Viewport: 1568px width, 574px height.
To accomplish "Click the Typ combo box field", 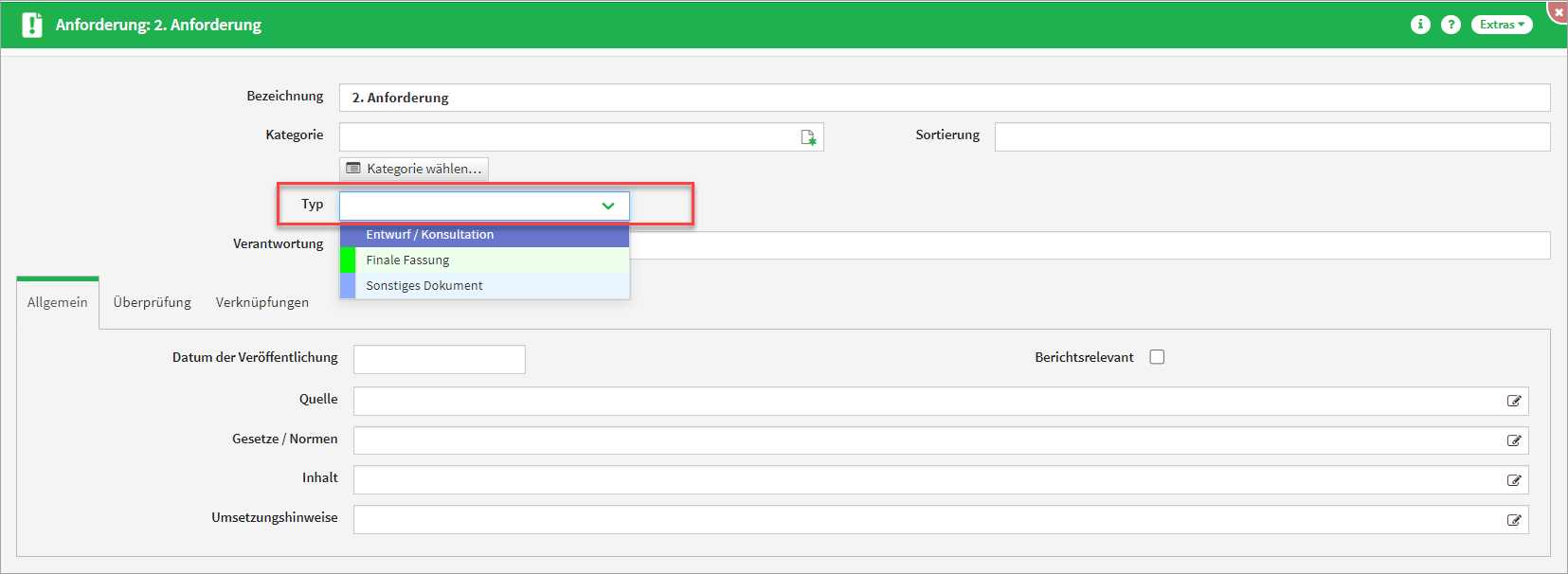I will pos(484,206).
